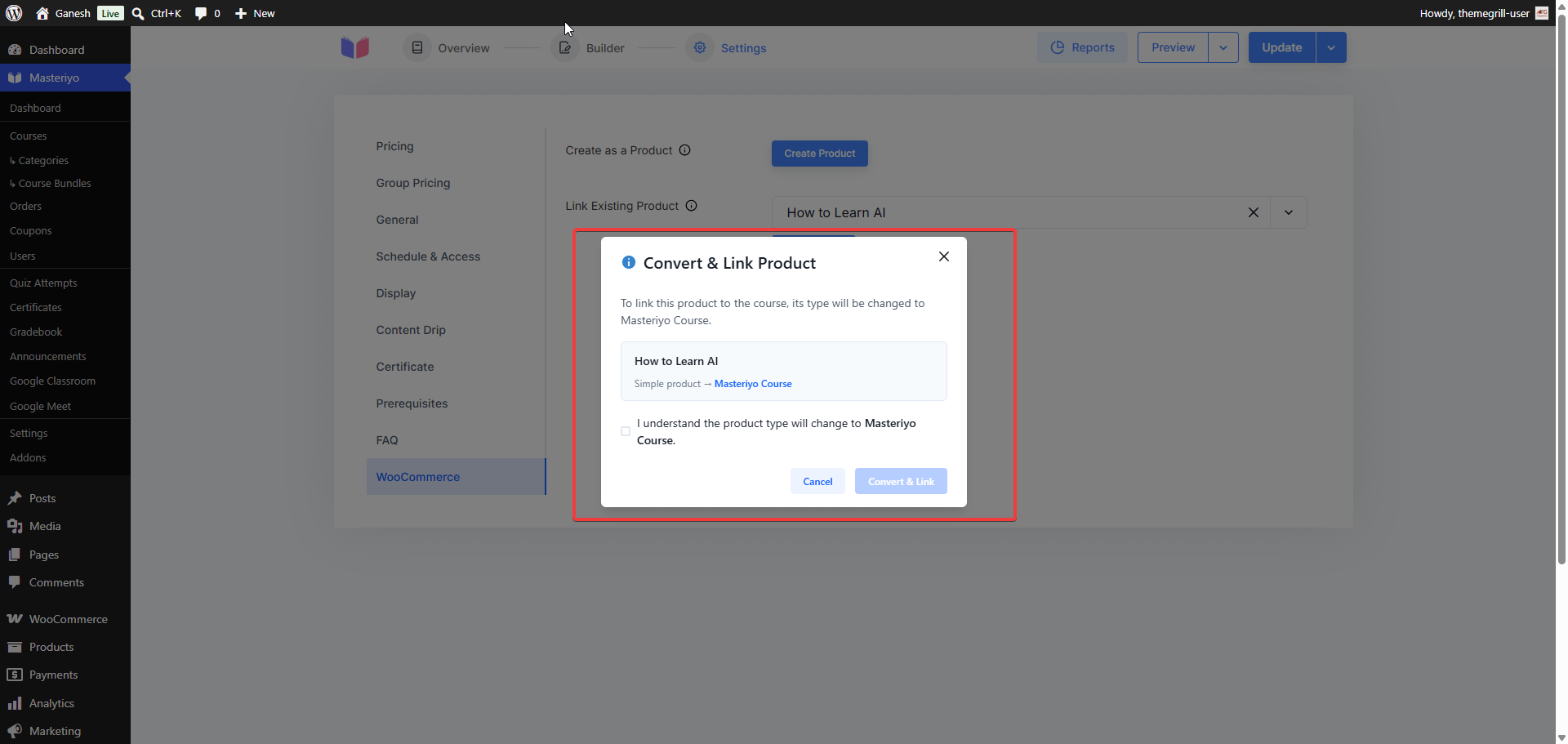Open the Certificate settings tab

pos(456,367)
